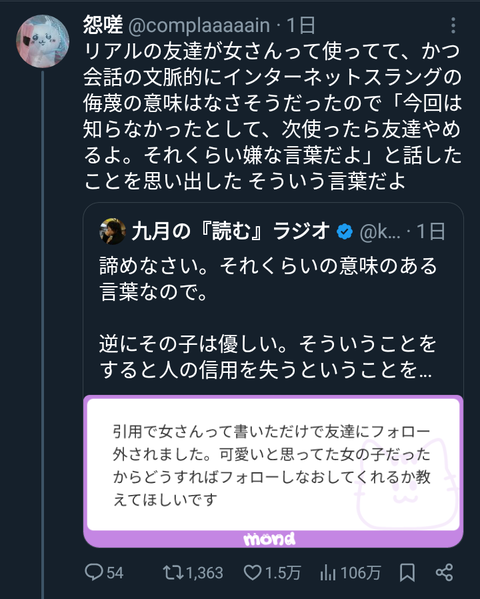
Task: Tap the 1日 timestamp beside @complaaaaain
Action: pos(301,26)
